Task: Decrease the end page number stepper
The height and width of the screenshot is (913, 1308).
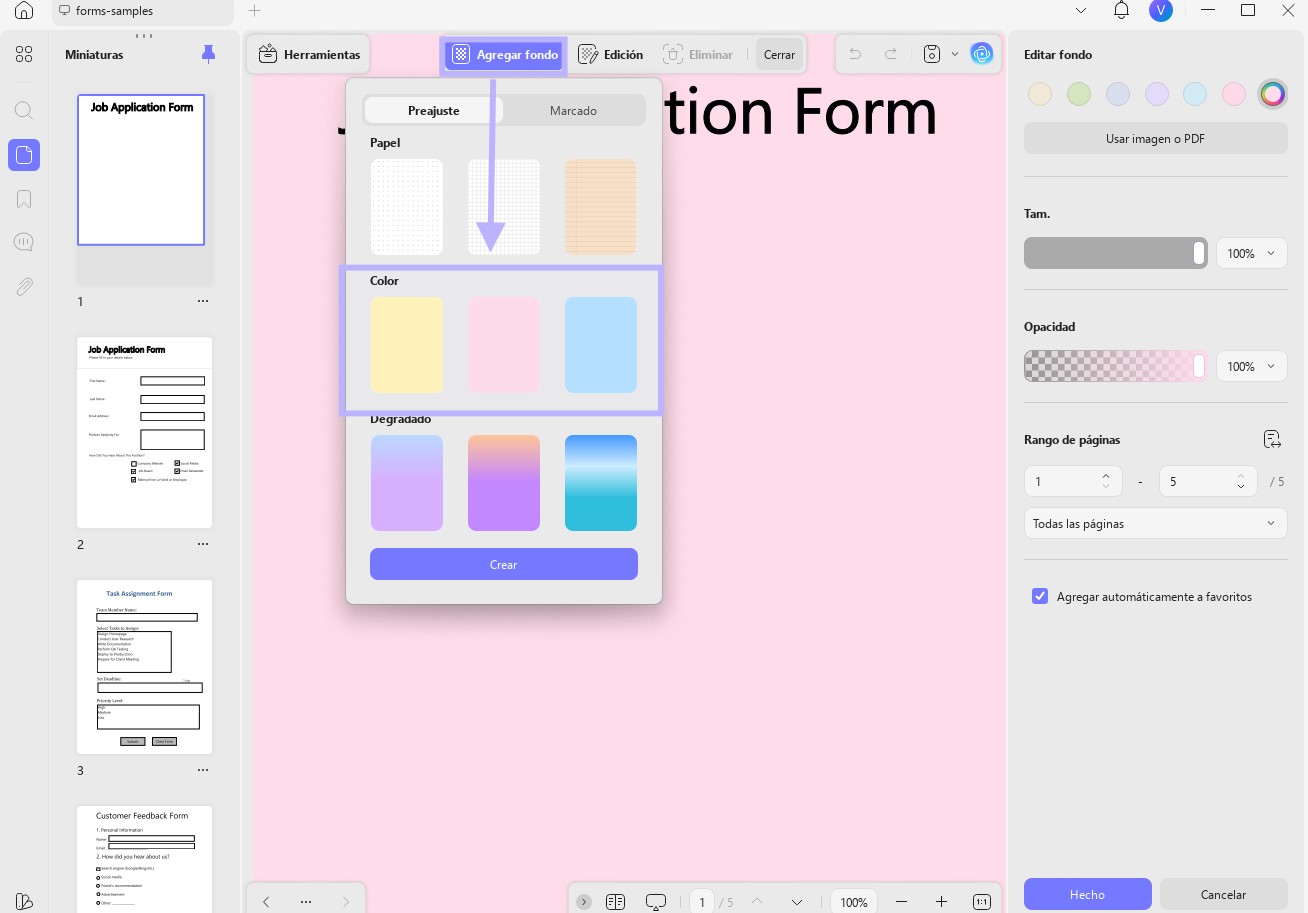Action: pyautogui.click(x=1241, y=487)
